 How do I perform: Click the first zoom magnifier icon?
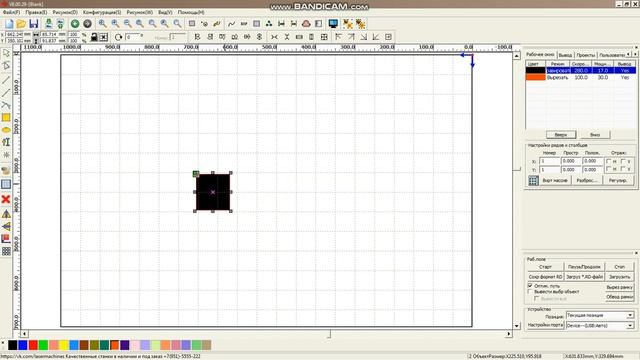[x=102, y=24]
